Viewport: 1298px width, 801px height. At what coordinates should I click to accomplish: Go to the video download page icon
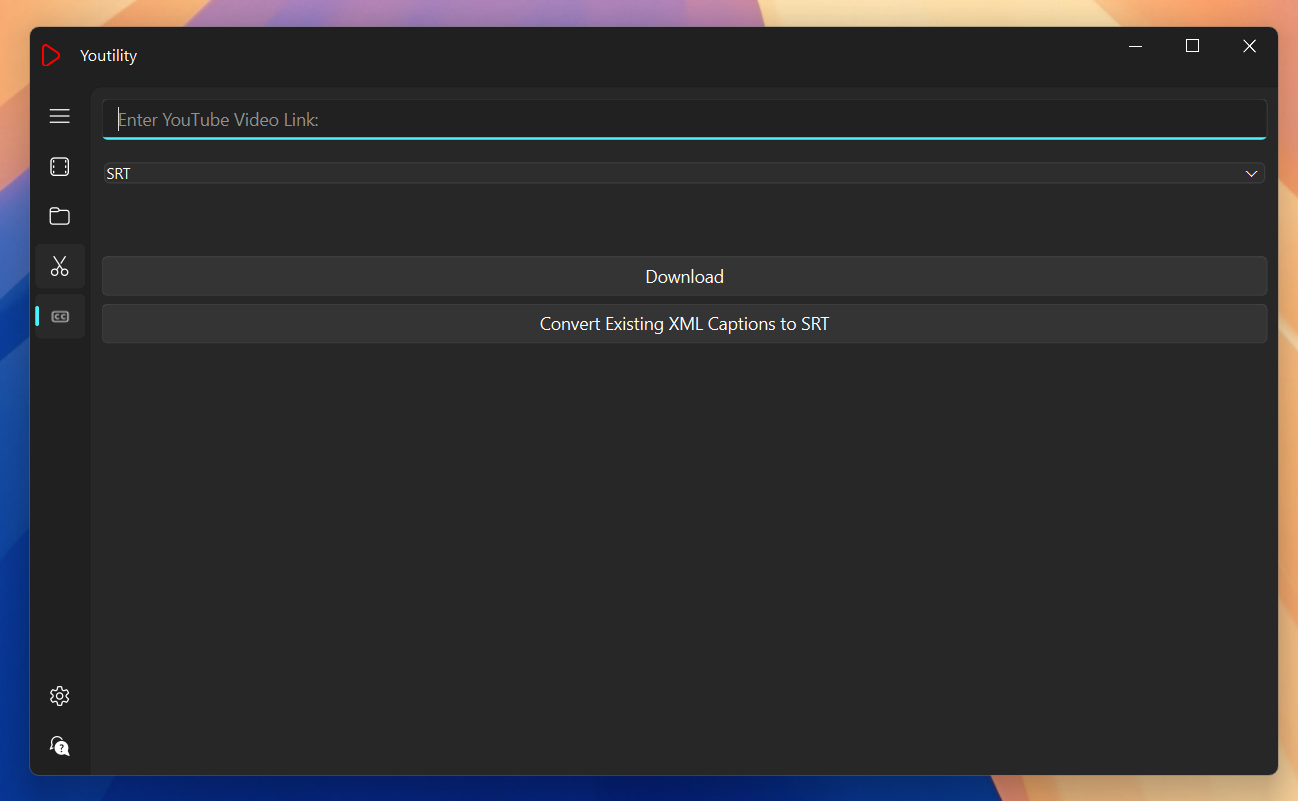pyautogui.click(x=60, y=167)
